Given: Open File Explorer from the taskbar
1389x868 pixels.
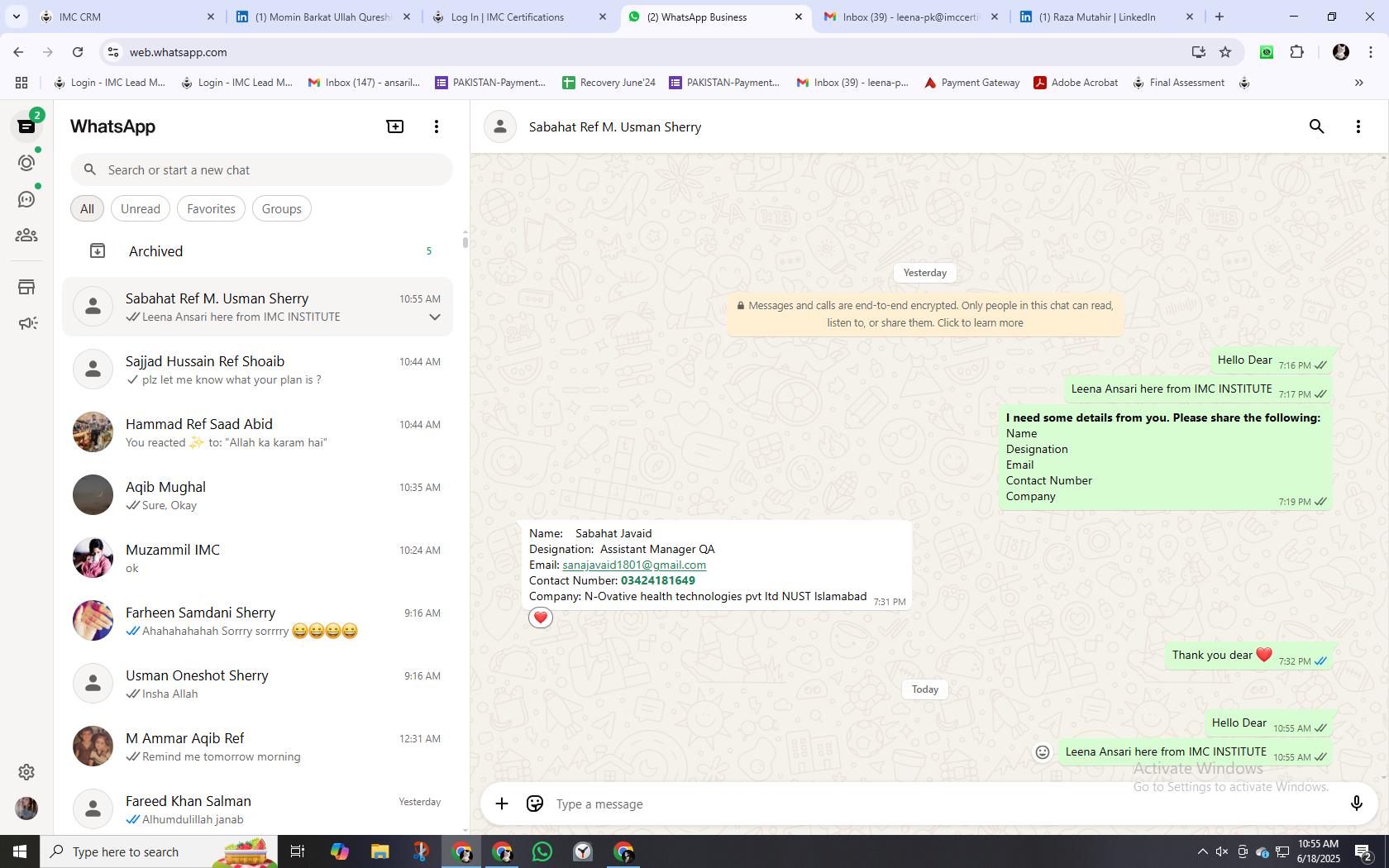Looking at the screenshot, I should click(379, 851).
